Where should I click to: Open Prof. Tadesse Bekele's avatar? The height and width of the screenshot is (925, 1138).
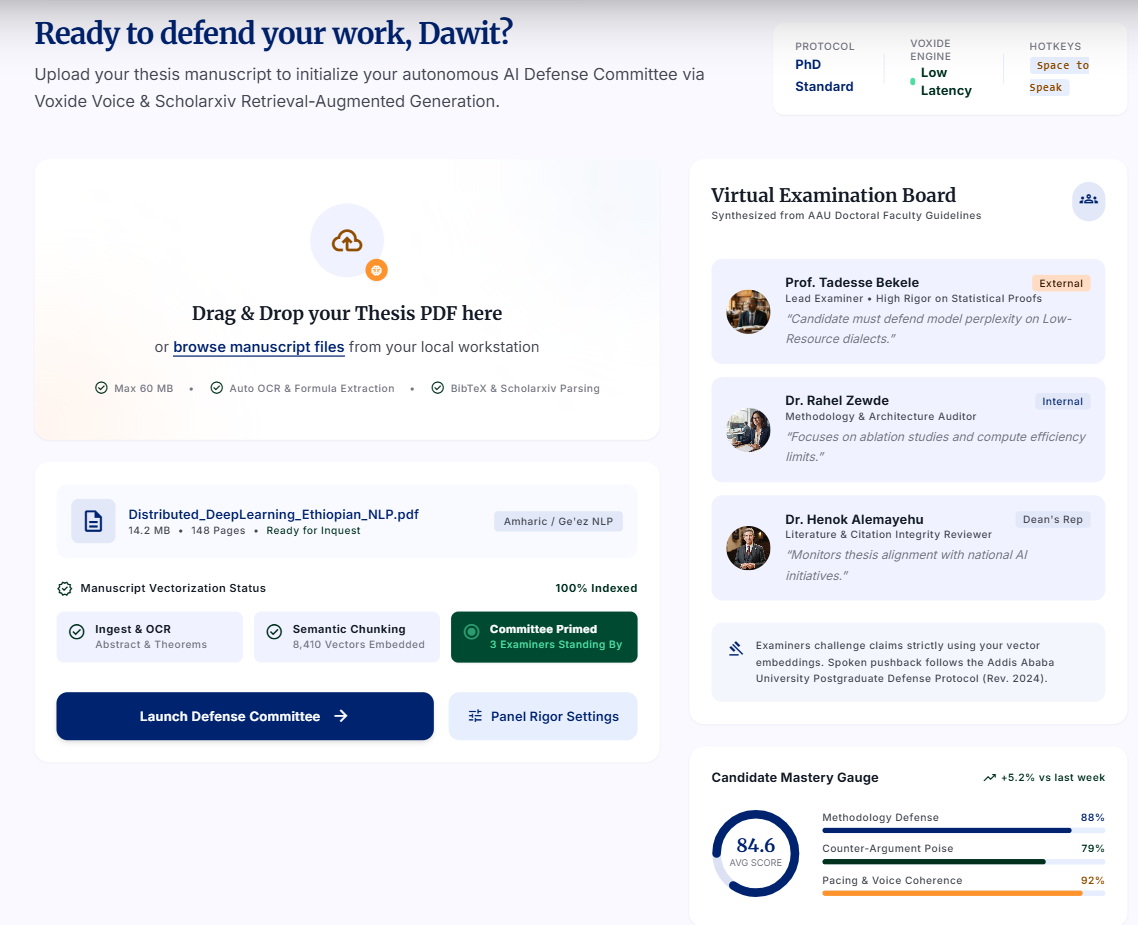point(748,311)
